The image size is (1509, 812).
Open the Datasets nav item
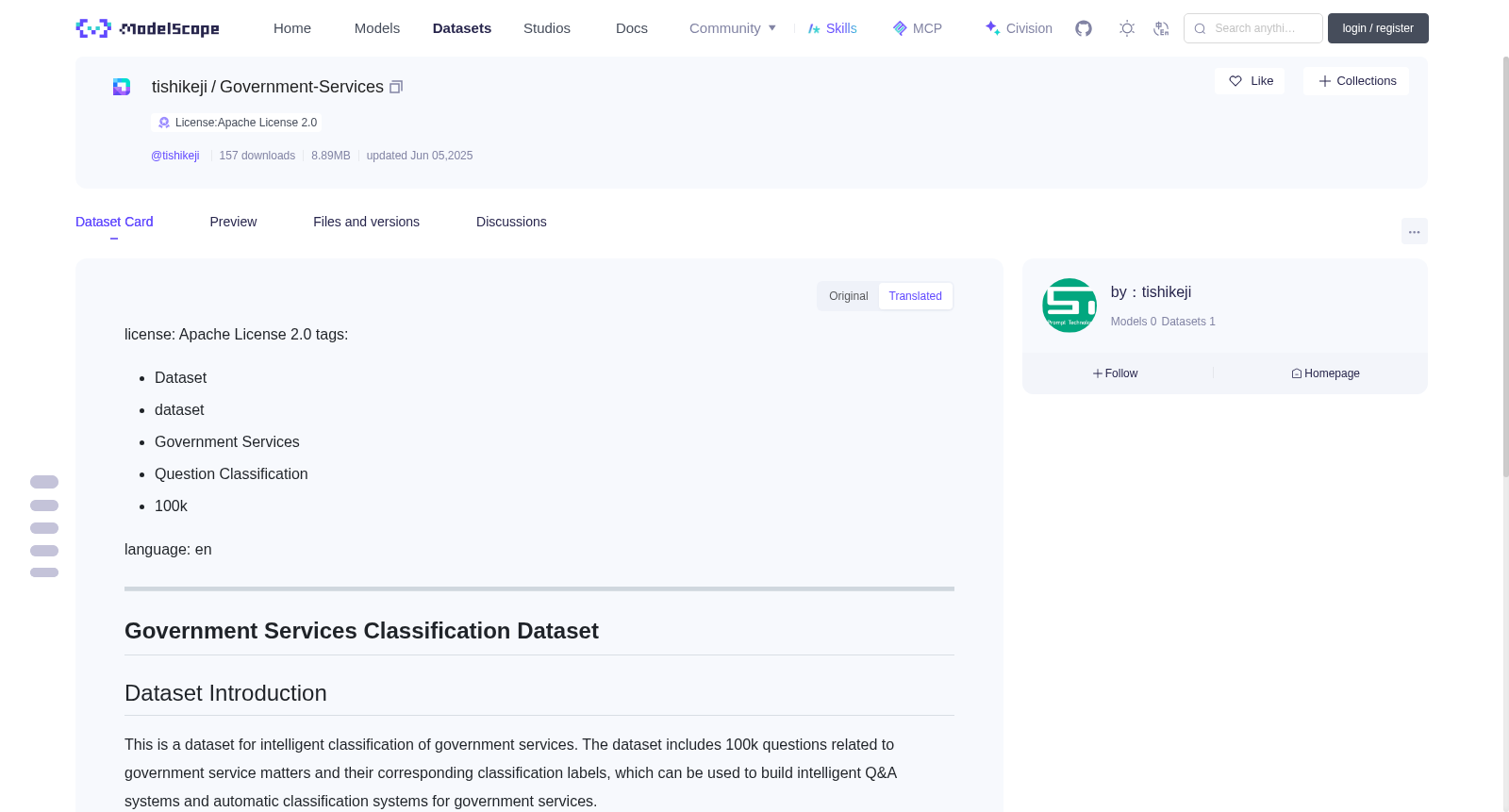(x=462, y=28)
